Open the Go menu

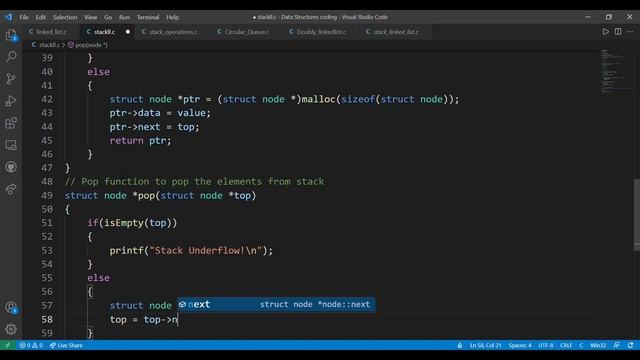pos(108,17)
